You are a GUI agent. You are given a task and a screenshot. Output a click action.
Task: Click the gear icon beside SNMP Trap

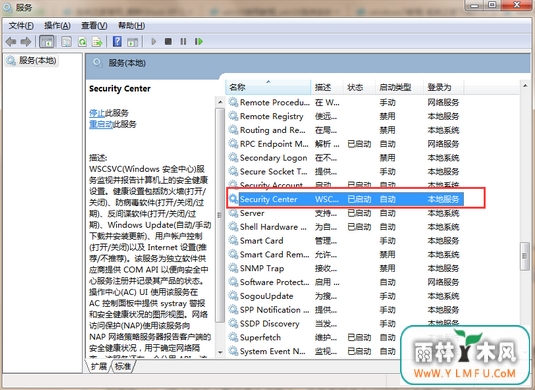233,268
